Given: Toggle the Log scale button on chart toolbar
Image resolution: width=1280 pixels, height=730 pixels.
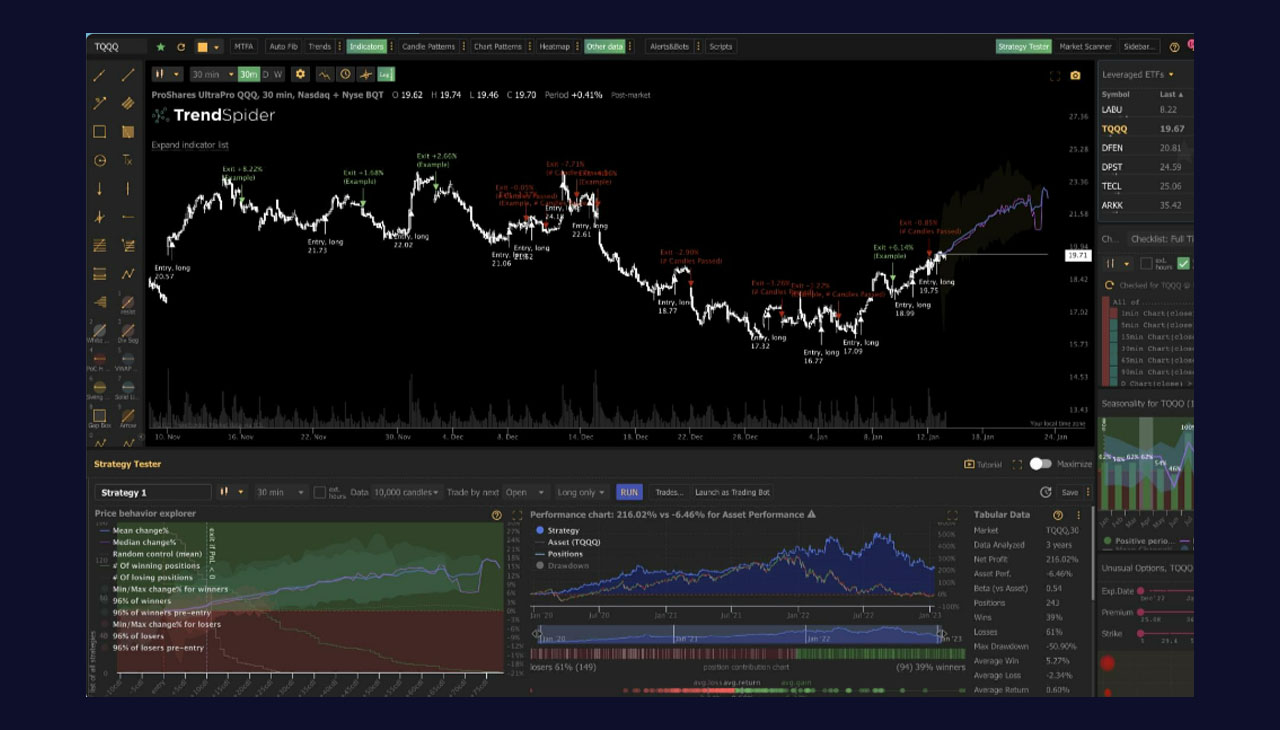Looking at the screenshot, I should (x=386, y=74).
